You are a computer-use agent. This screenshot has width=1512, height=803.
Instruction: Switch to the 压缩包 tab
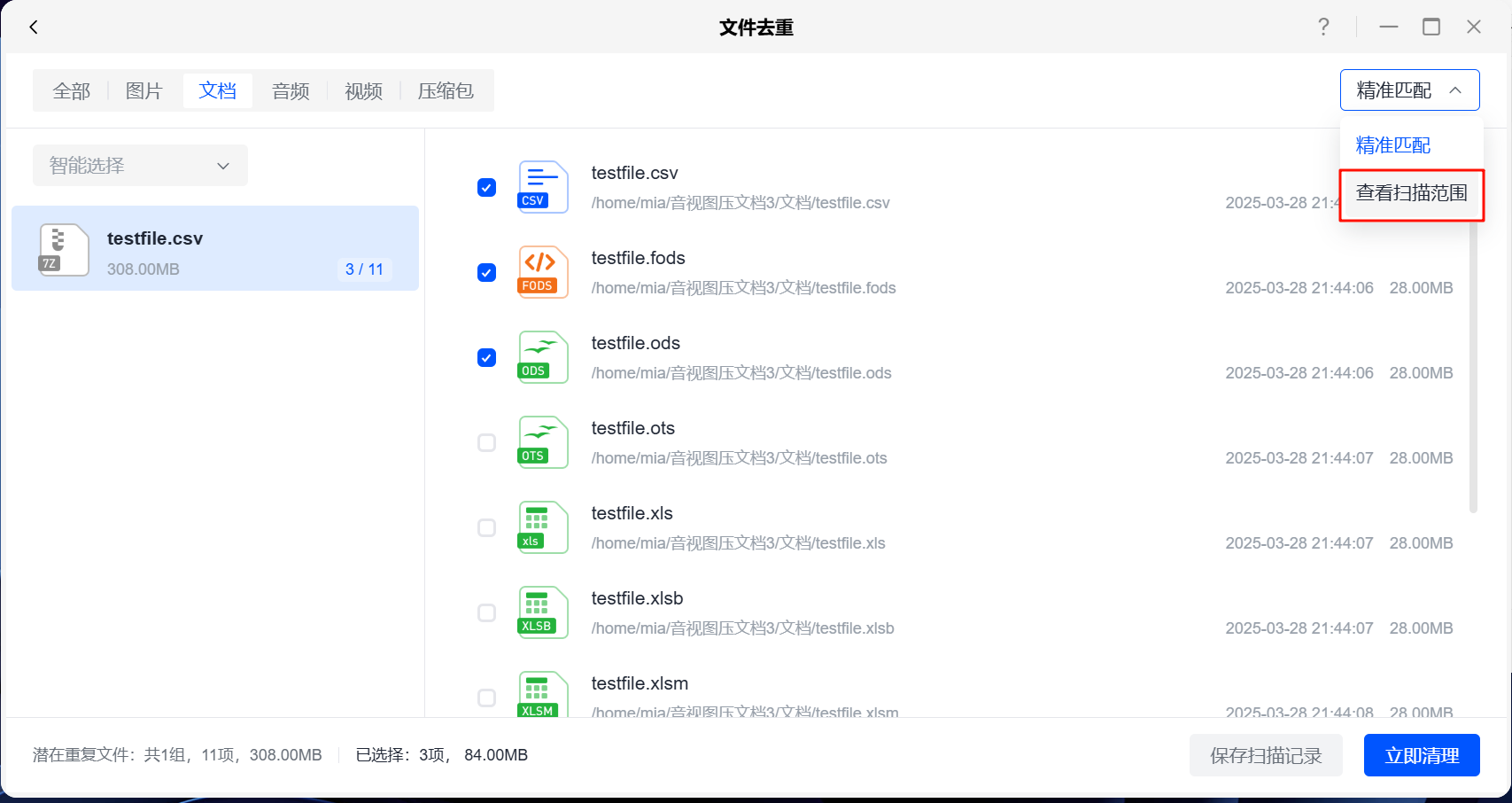(446, 91)
